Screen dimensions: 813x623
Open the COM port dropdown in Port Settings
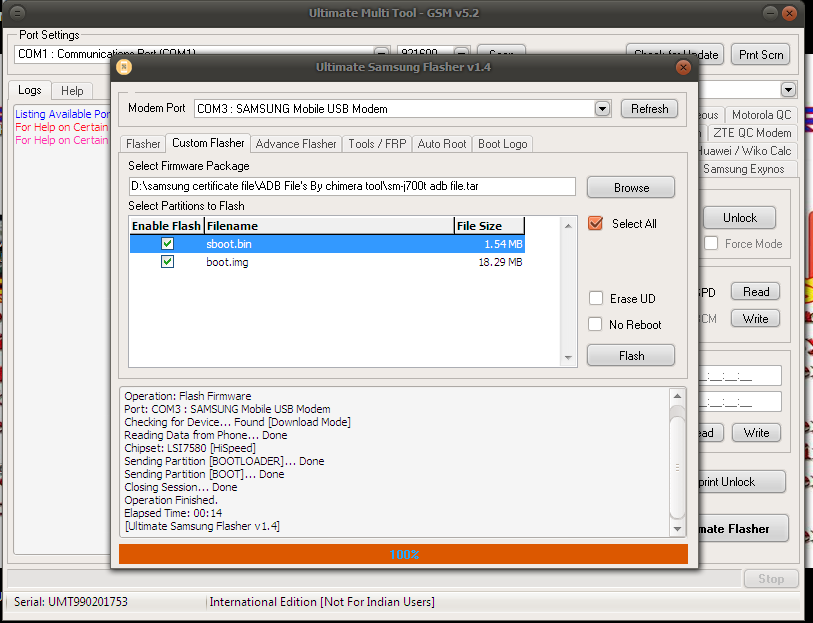click(x=381, y=52)
